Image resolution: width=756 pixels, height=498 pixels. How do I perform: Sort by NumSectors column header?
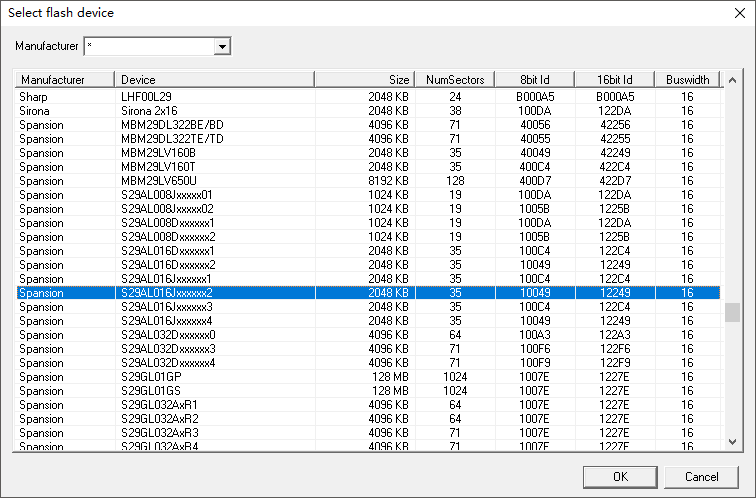455,80
